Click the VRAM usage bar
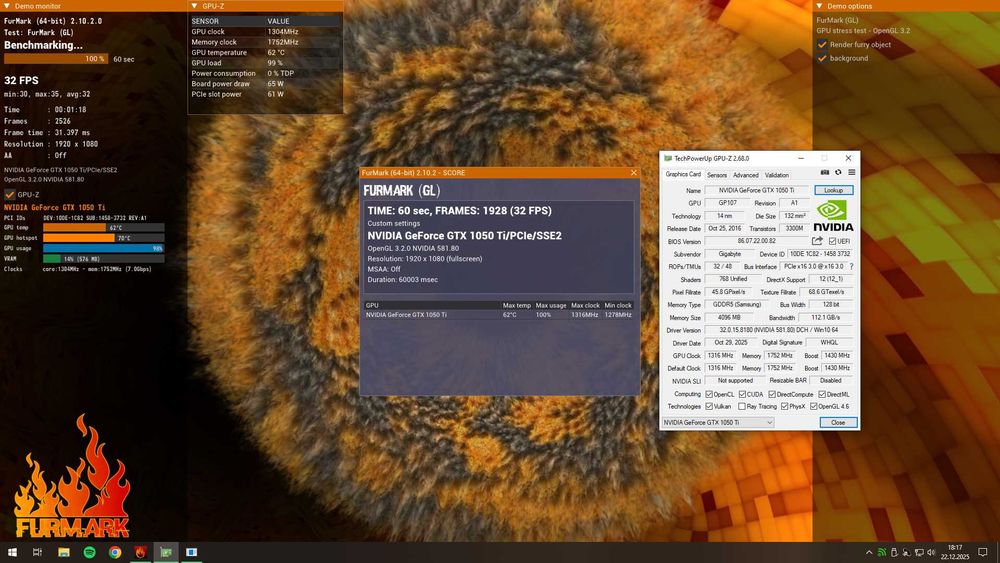The height and width of the screenshot is (563, 1000). coord(103,259)
